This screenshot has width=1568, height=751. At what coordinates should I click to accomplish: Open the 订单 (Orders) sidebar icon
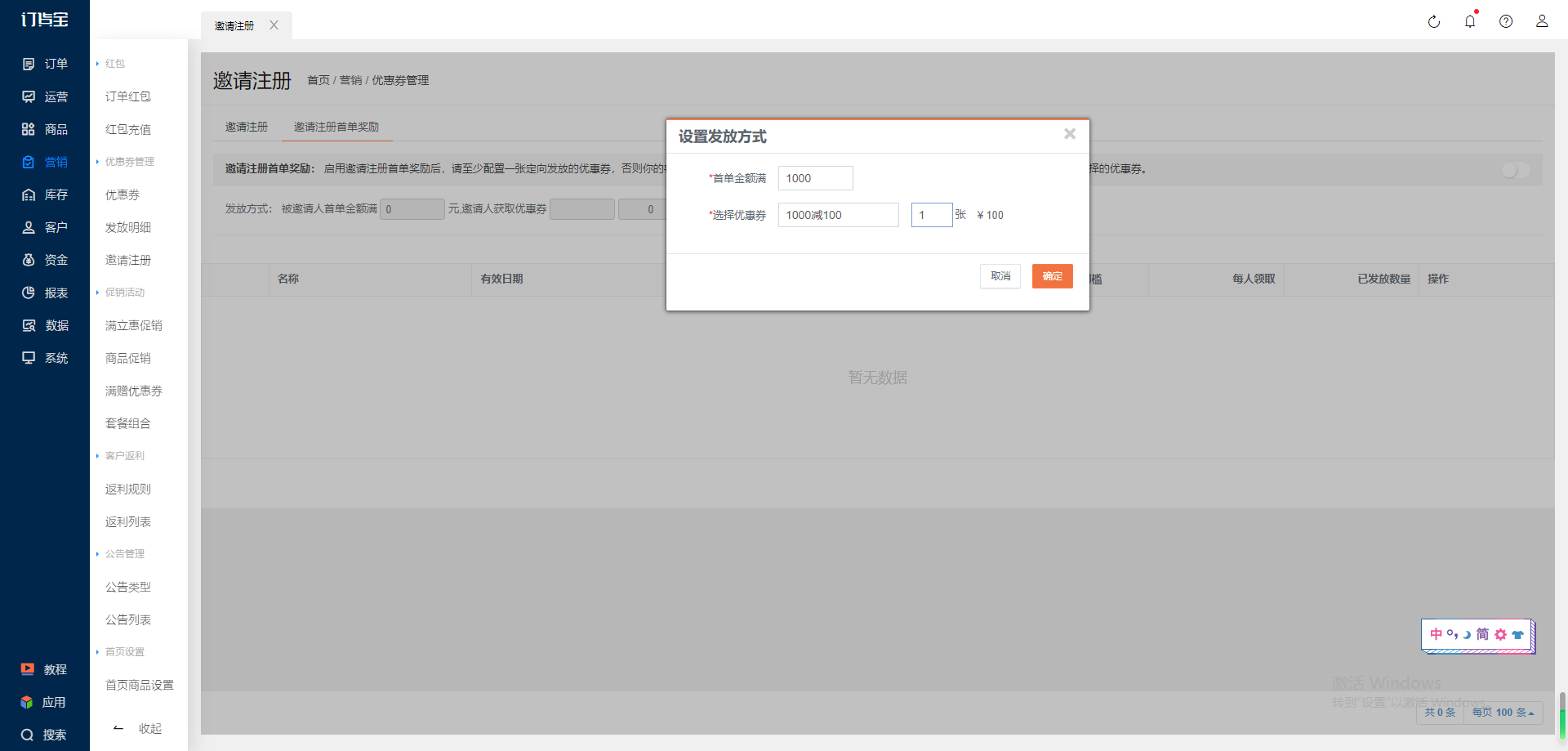pos(29,64)
